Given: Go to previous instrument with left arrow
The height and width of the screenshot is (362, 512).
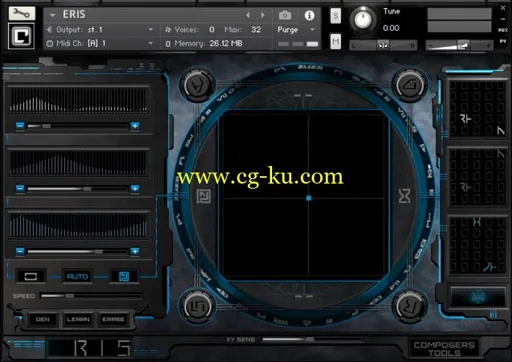Looking at the screenshot, I should (x=248, y=15).
